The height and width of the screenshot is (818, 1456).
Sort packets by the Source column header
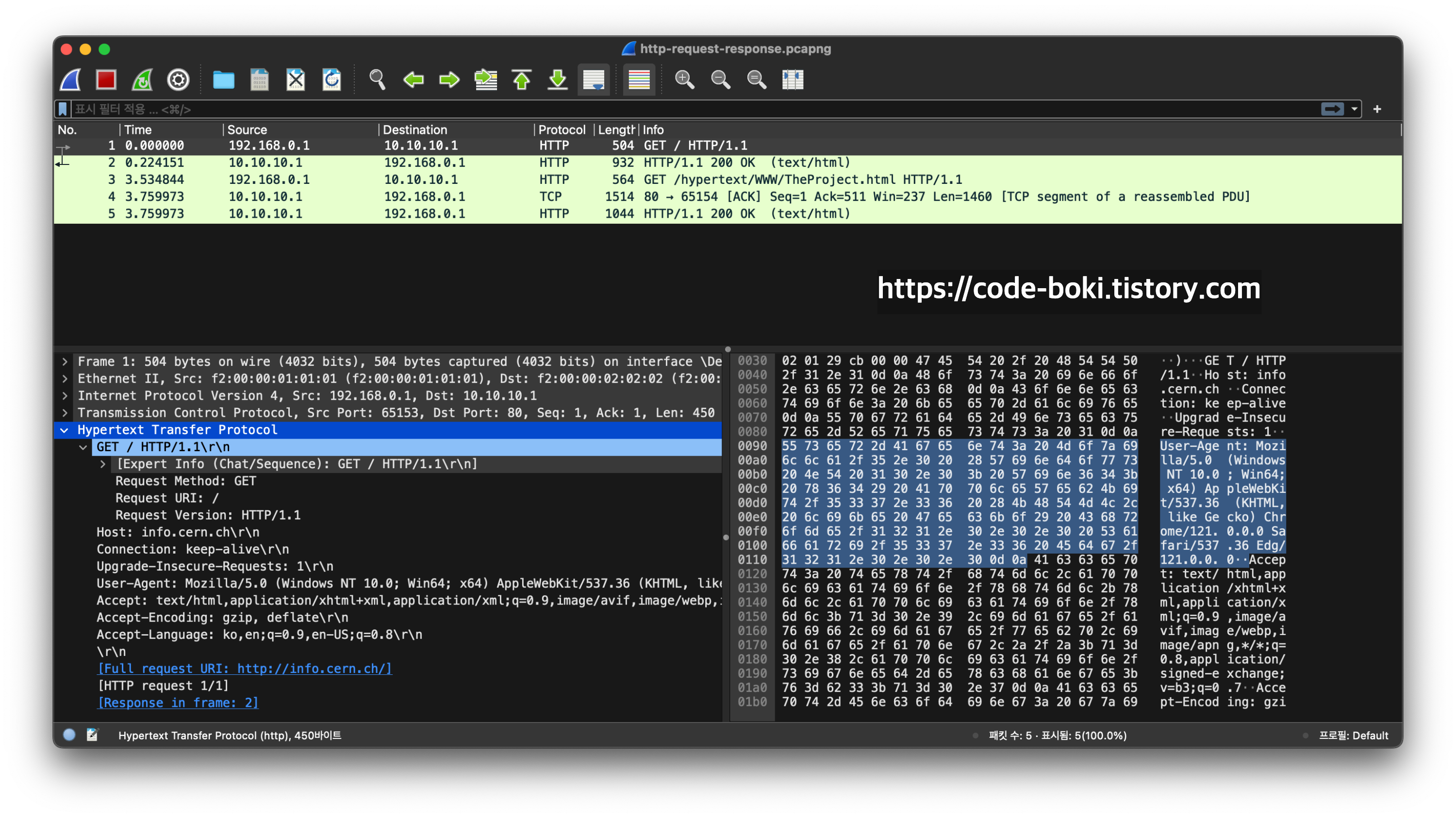[x=247, y=130]
